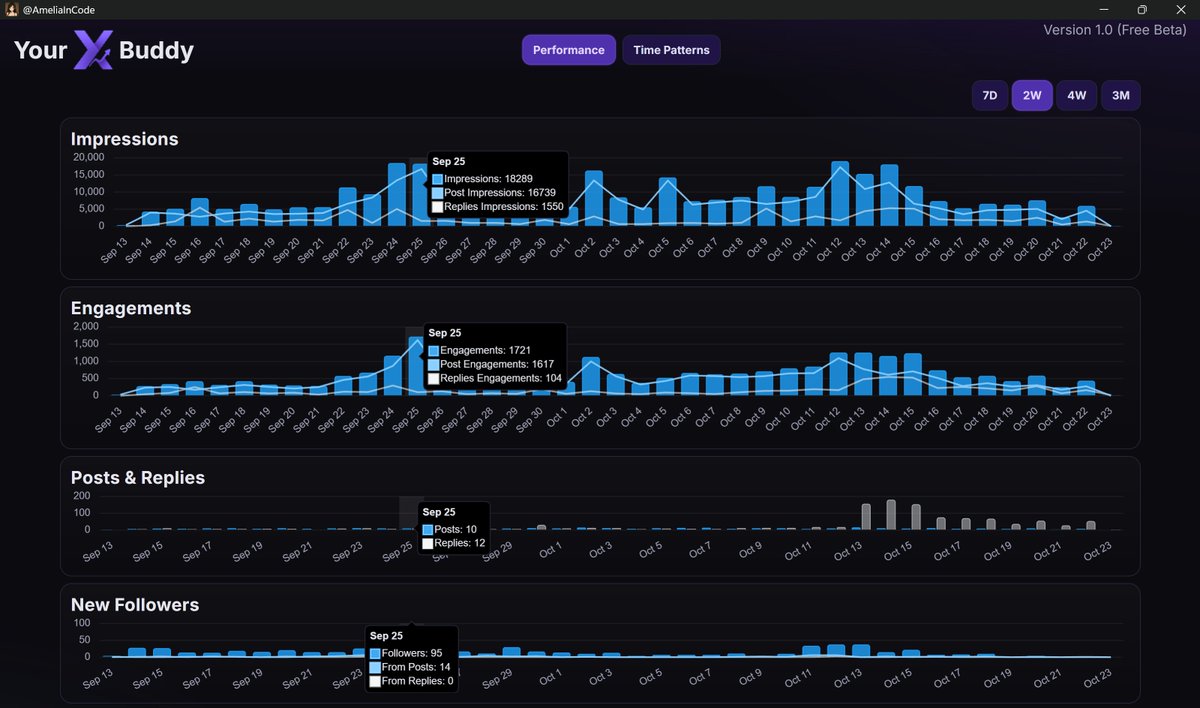The width and height of the screenshot is (1200, 708).
Task: Restore down the app window
Action: tap(1143, 9)
